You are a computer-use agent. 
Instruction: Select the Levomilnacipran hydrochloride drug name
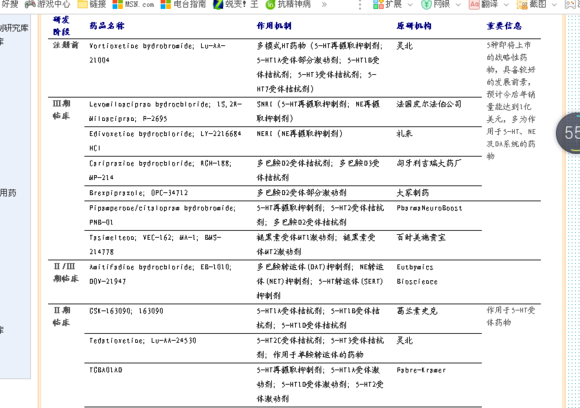point(165,111)
